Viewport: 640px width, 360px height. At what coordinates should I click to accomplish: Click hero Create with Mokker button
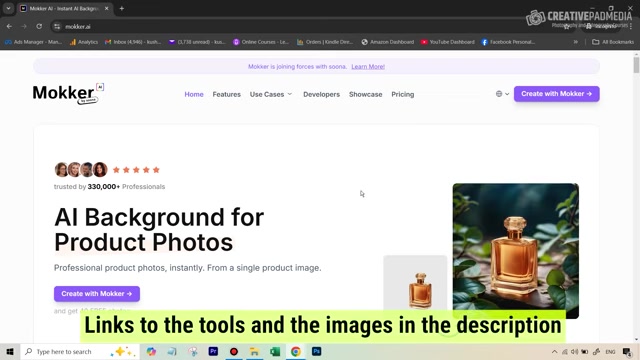coord(97,294)
